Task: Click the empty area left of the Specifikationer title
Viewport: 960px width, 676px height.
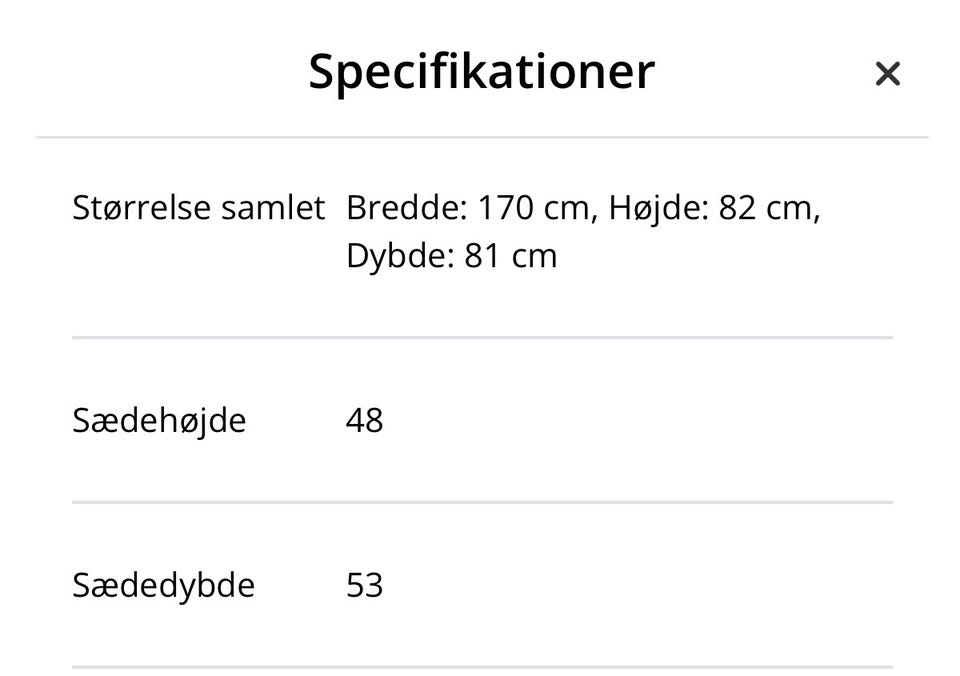Action: (x=150, y=70)
